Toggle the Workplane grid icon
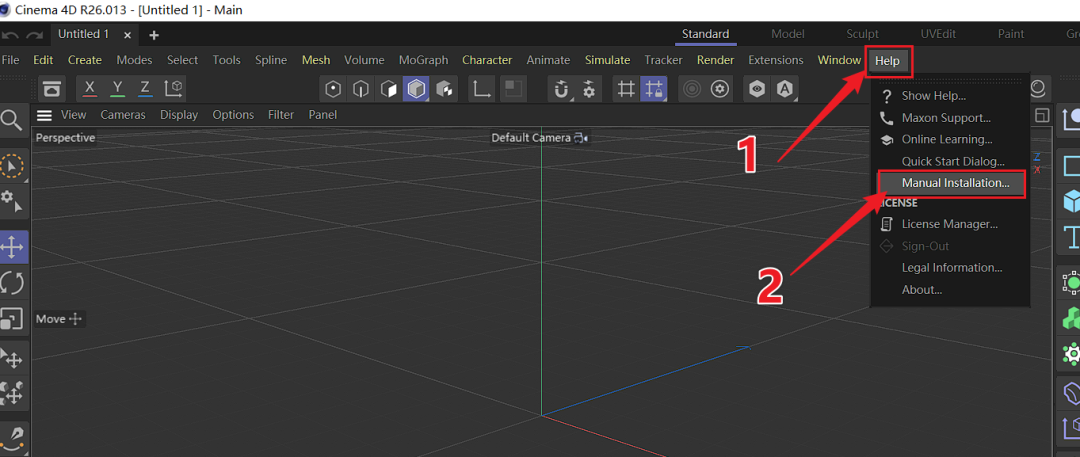Screen dimensions: 1080x457 (x=626, y=89)
